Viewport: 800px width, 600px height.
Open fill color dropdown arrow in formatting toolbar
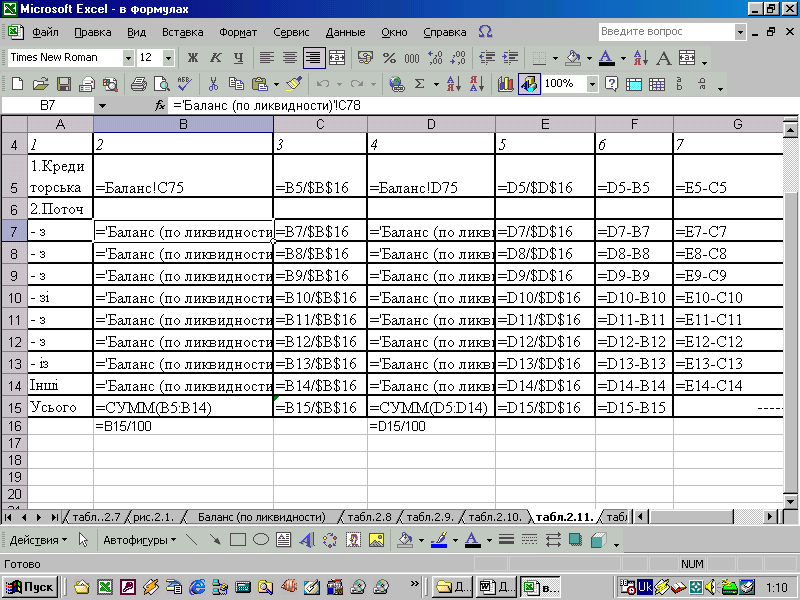(x=589, y=58)
